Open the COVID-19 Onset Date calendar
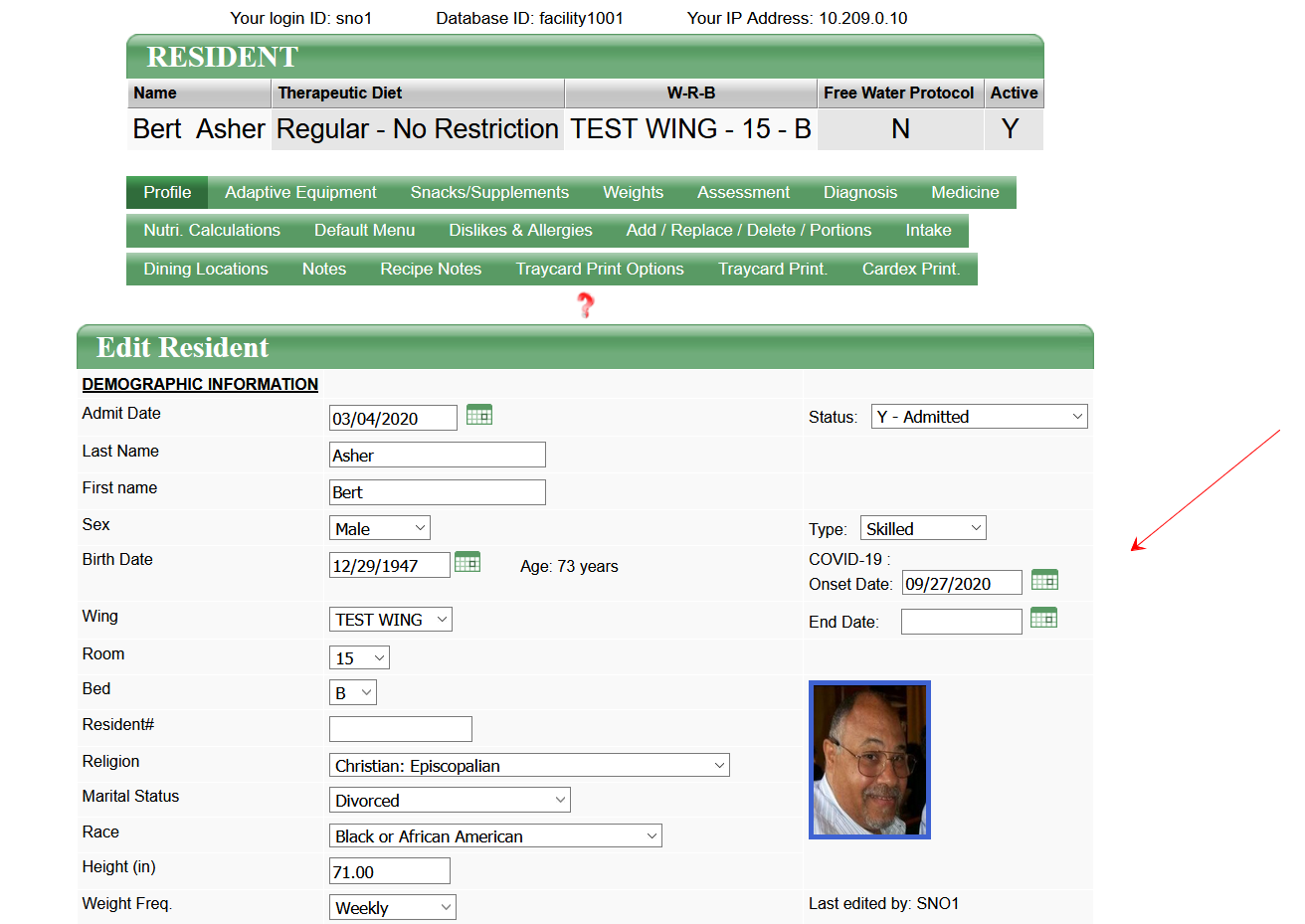1305x924 pixels. (x=1044, y=579)
